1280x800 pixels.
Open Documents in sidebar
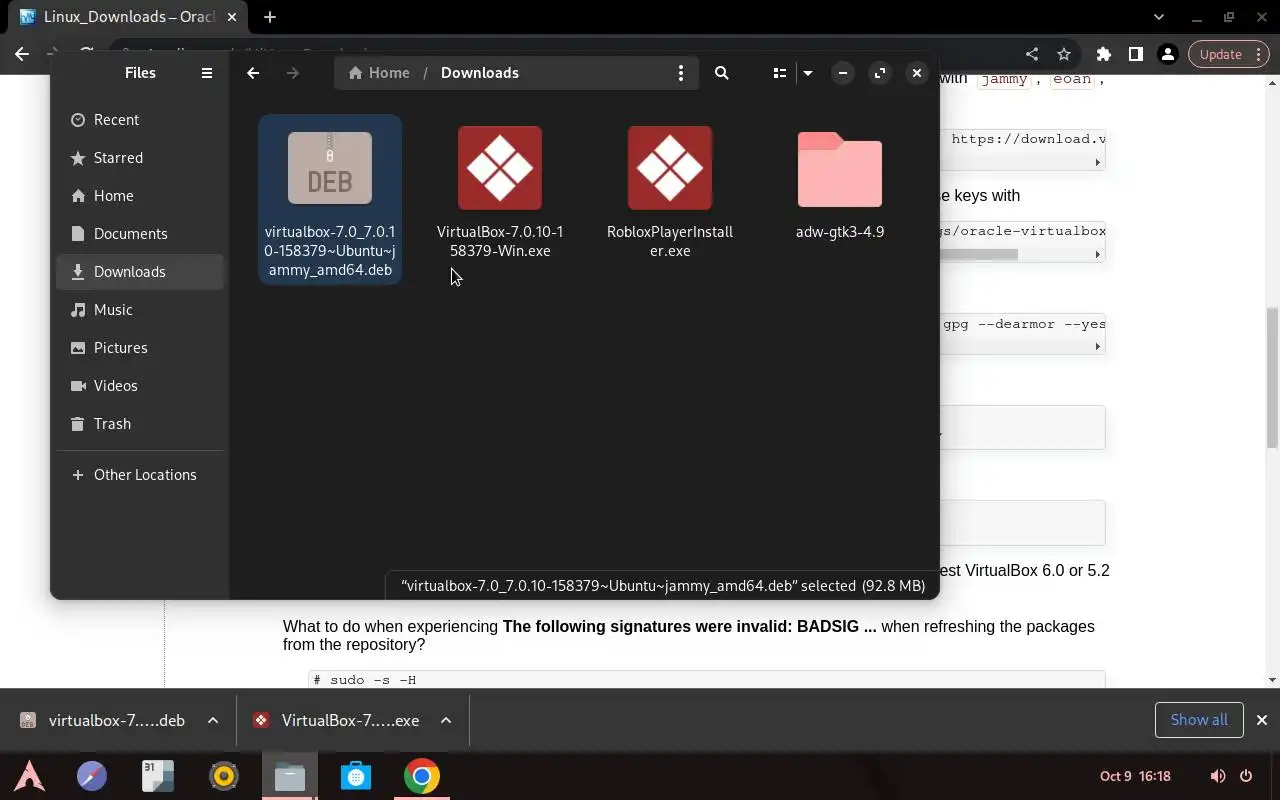[x=140, y=234]
